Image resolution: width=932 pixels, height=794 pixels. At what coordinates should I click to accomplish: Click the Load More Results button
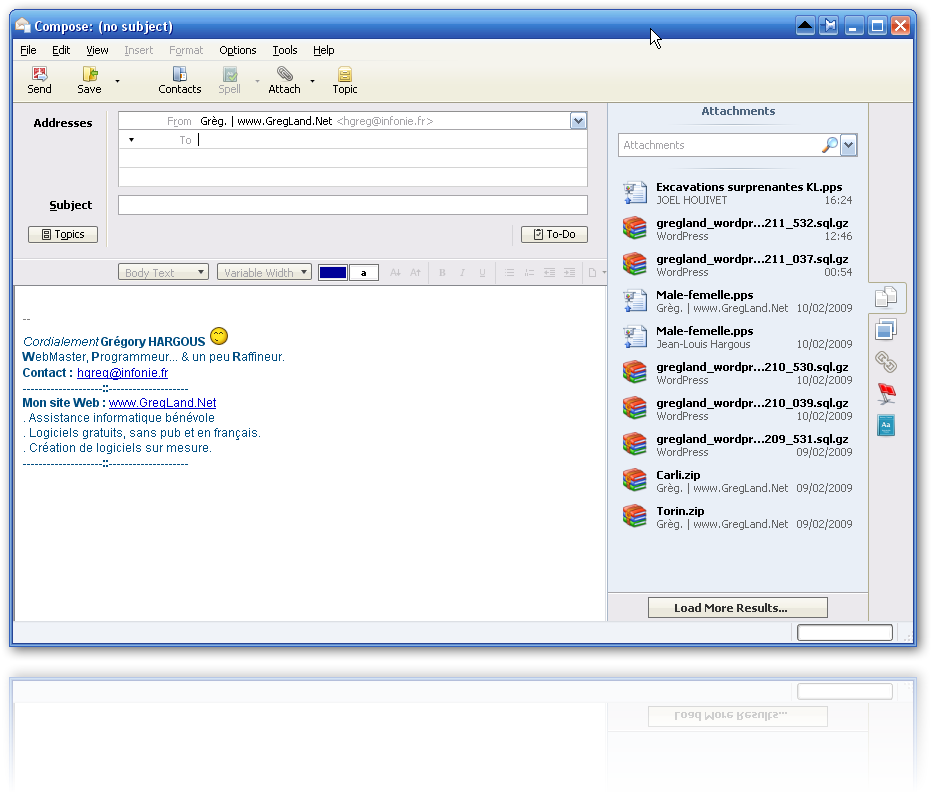coord(737,608)
